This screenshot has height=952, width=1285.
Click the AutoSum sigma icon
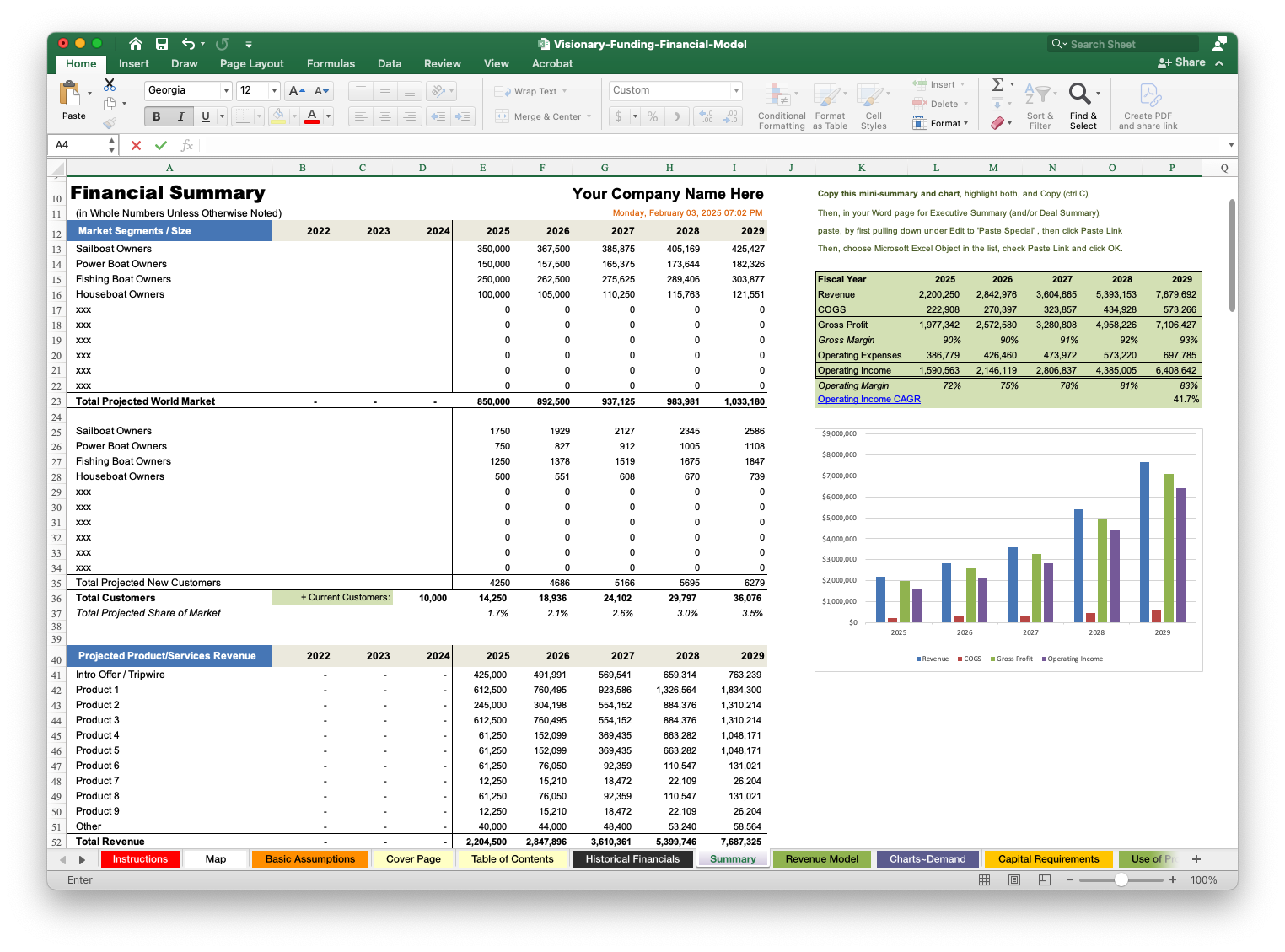[x=998, y=84]
